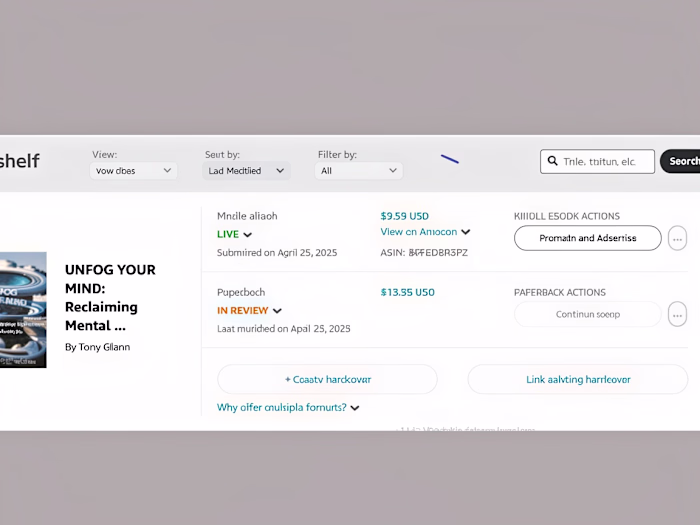Screen dimensions: 700x525
Task: Click the book cover thumbnail
Action: tap(23, 310)
